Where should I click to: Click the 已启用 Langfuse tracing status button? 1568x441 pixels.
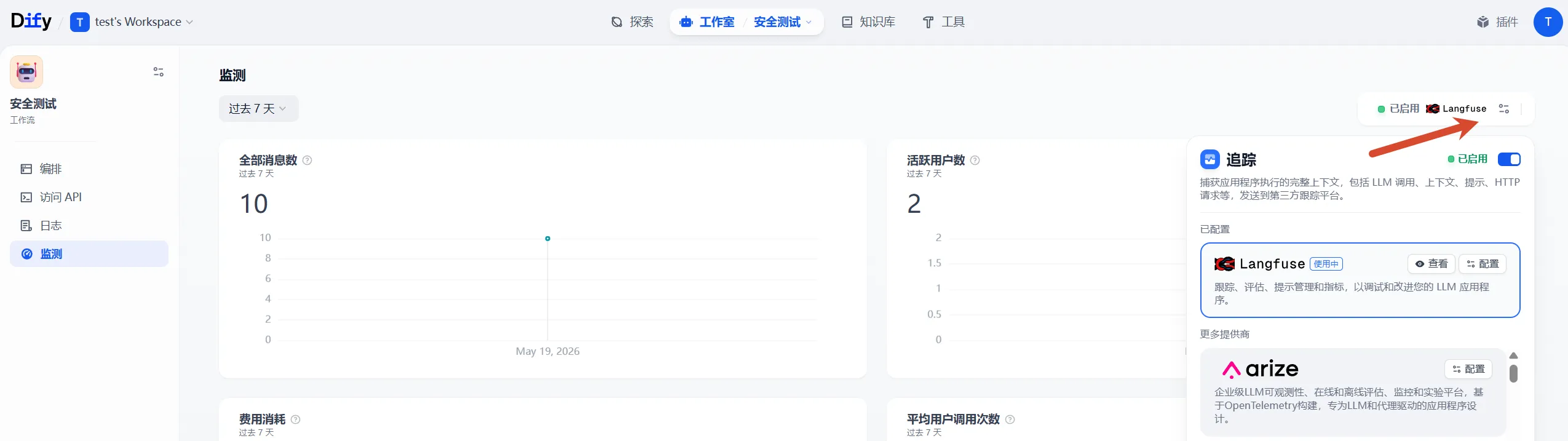tap(1431, 109)
